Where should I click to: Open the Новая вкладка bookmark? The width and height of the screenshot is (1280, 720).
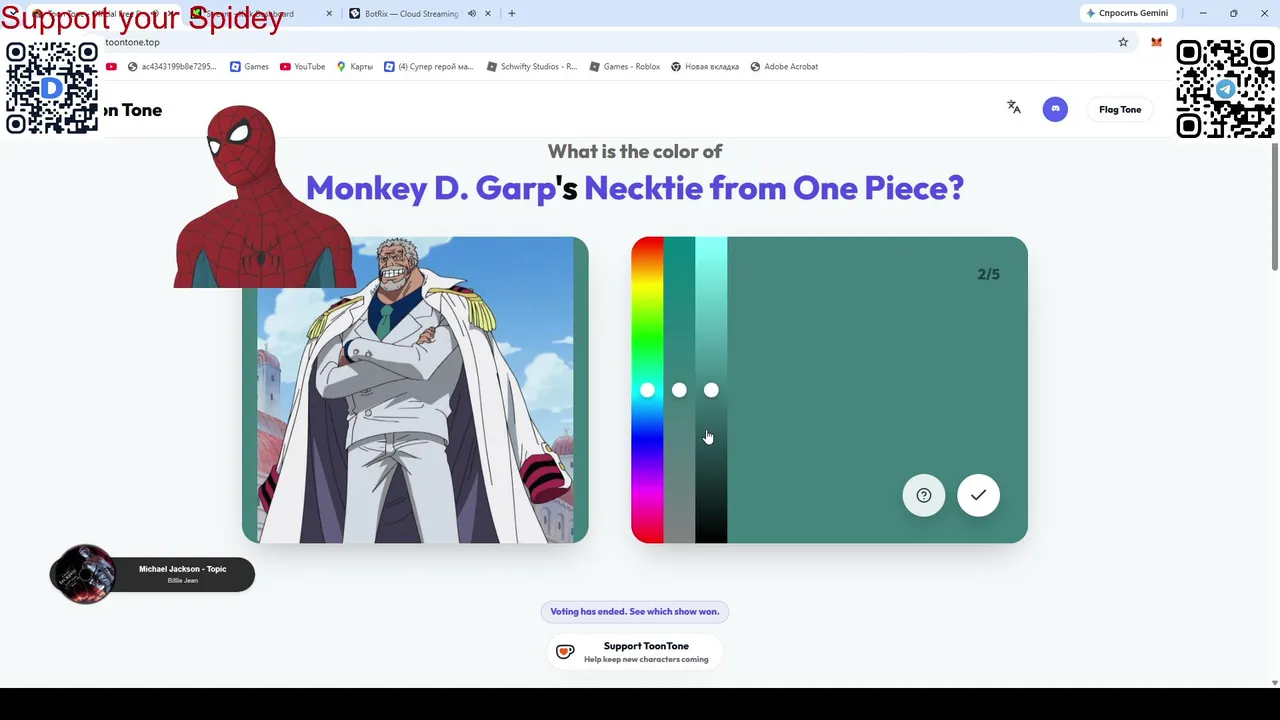pyautogui.click(x=705, y=67)
